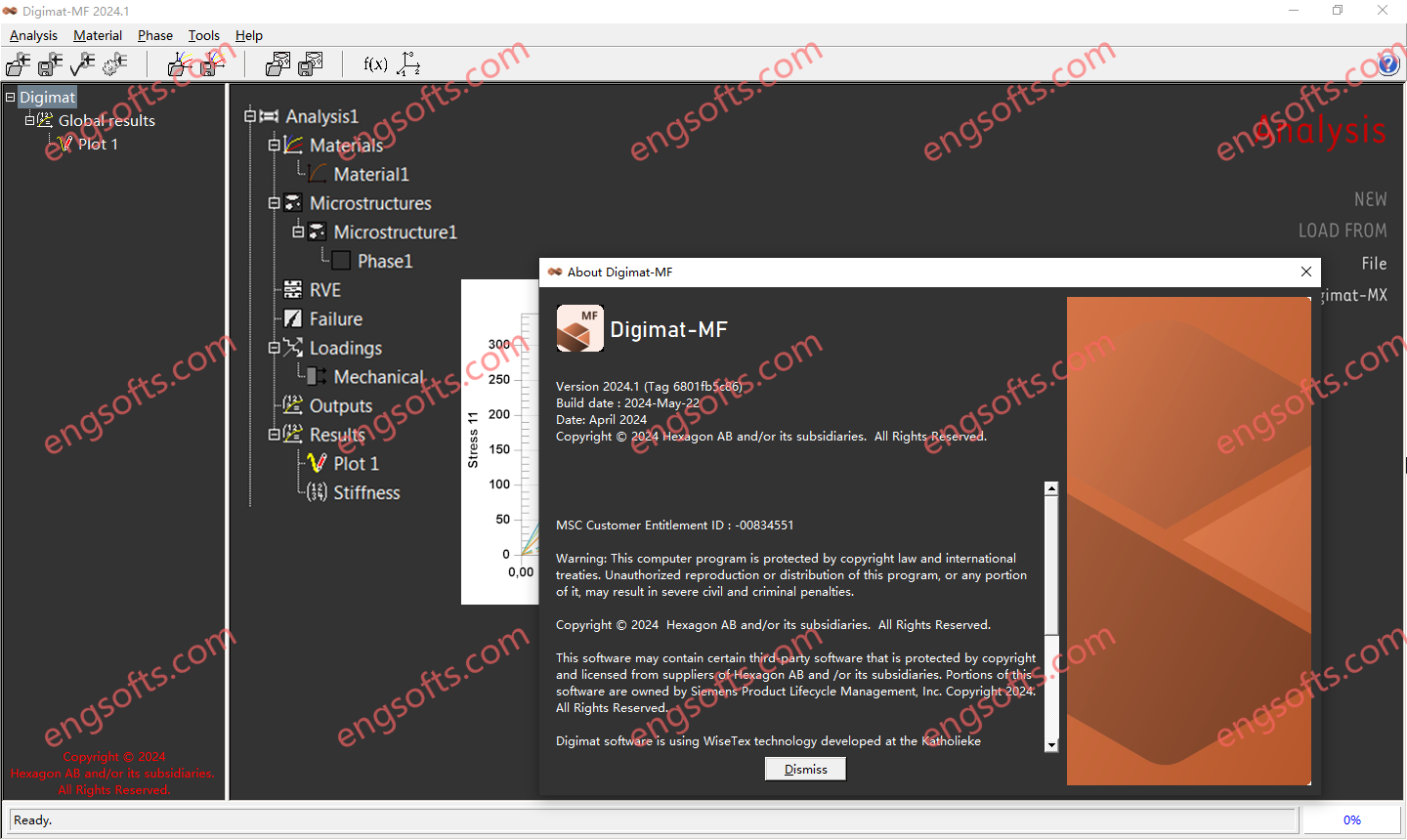Click the Material1 curve icon
Viewport: 1407px width, 840px height.
pos(318,174)
